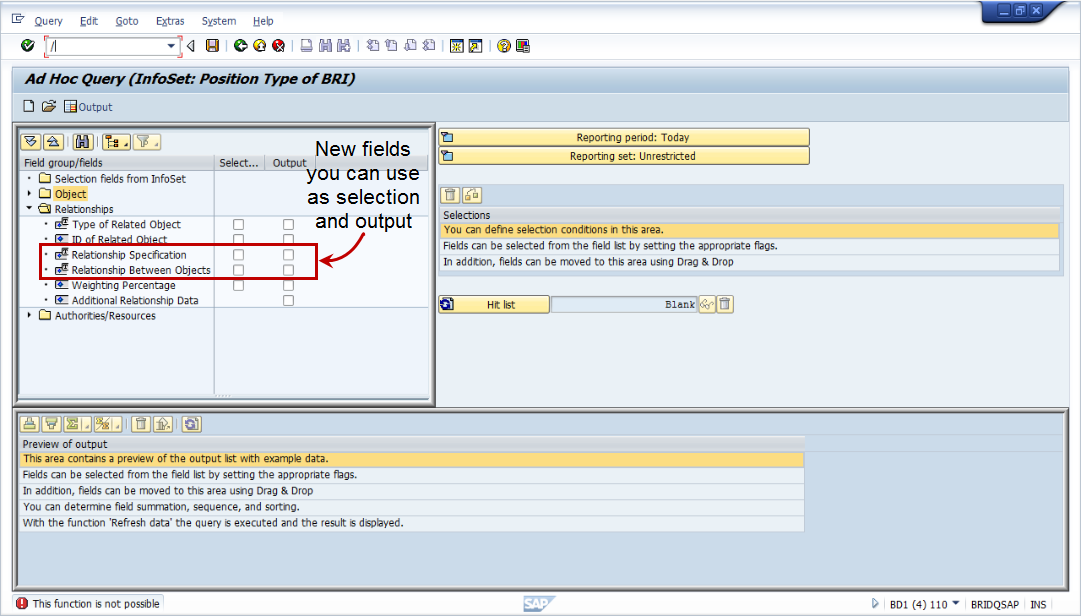Click the binoculars search icon above the field list
This screenshot has height=616, width=1081.
pyautogui.click(x=83, y=142)
